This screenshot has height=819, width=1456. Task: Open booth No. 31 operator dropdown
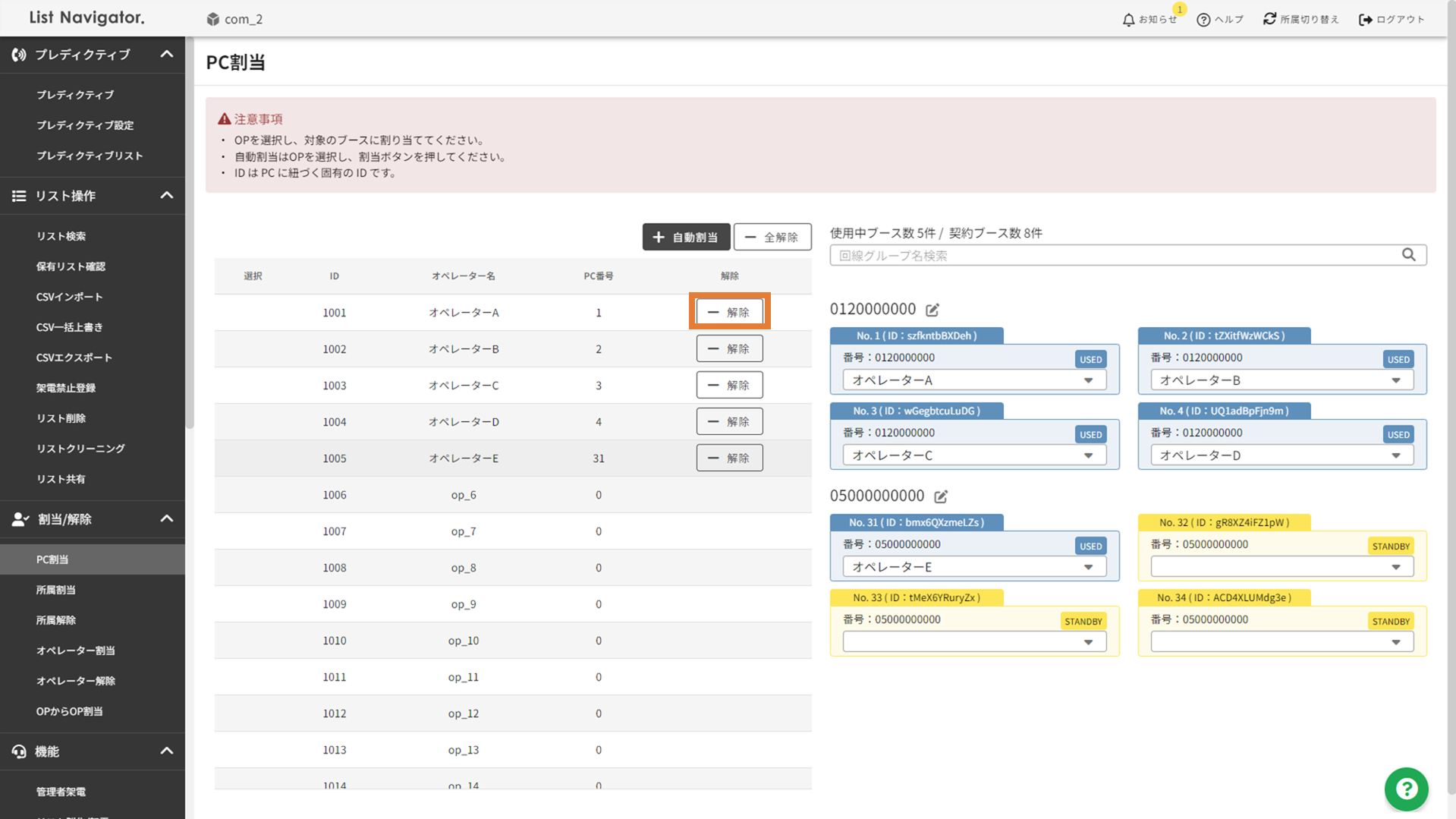[974, 567]
